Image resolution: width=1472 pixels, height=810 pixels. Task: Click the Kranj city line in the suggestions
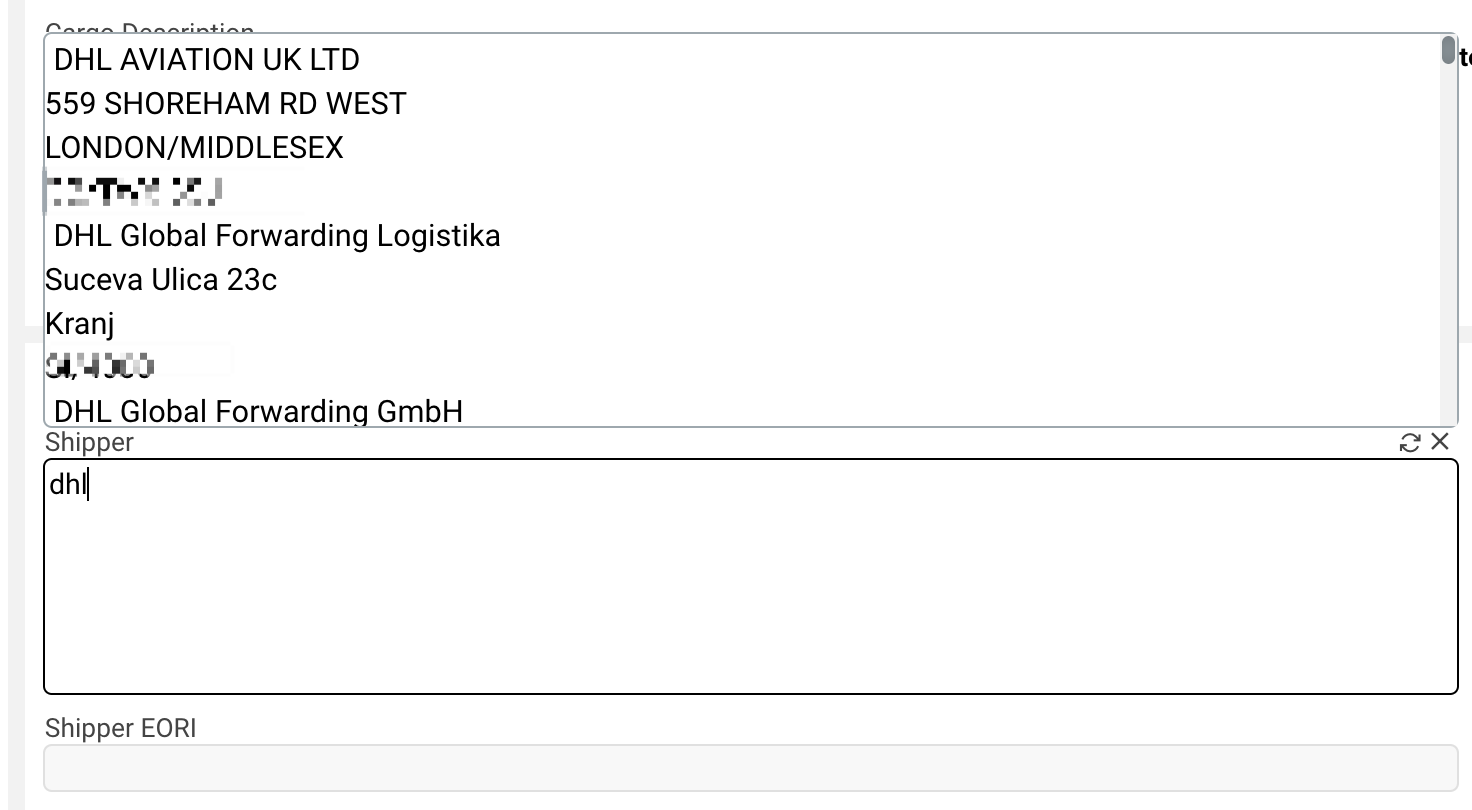(80, 324)
